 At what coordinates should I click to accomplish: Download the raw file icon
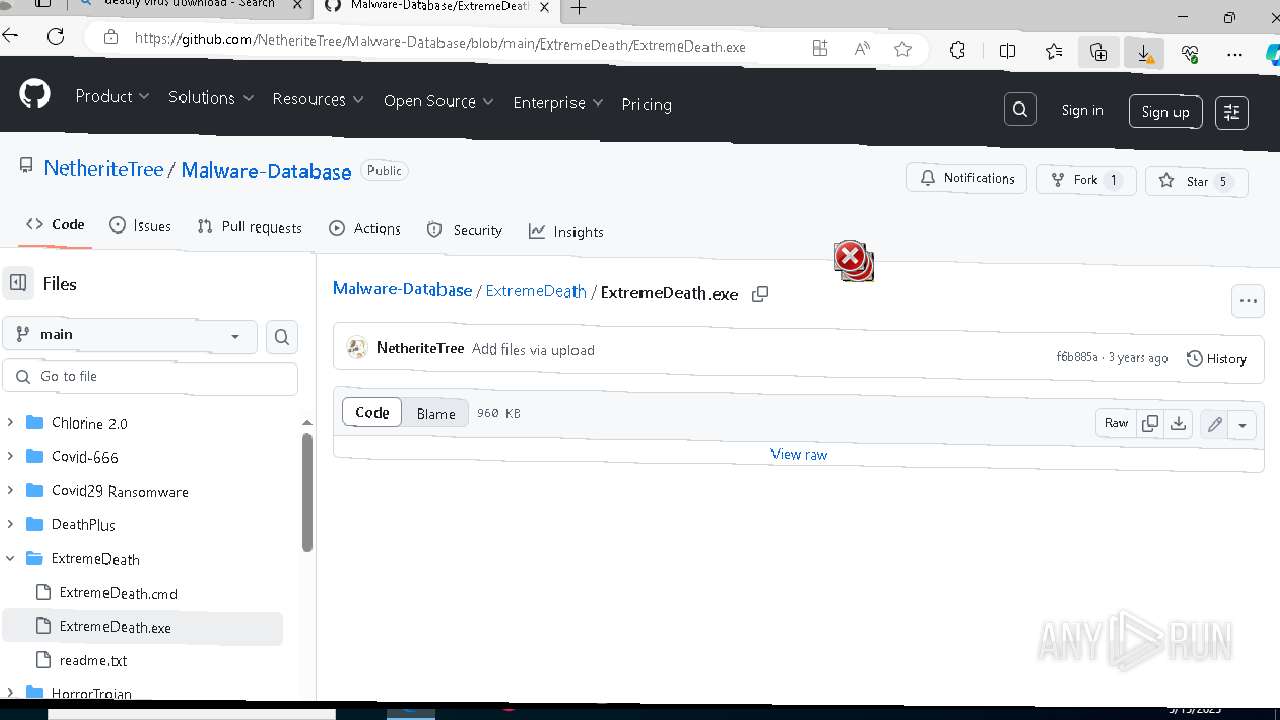click(1179, 424)
